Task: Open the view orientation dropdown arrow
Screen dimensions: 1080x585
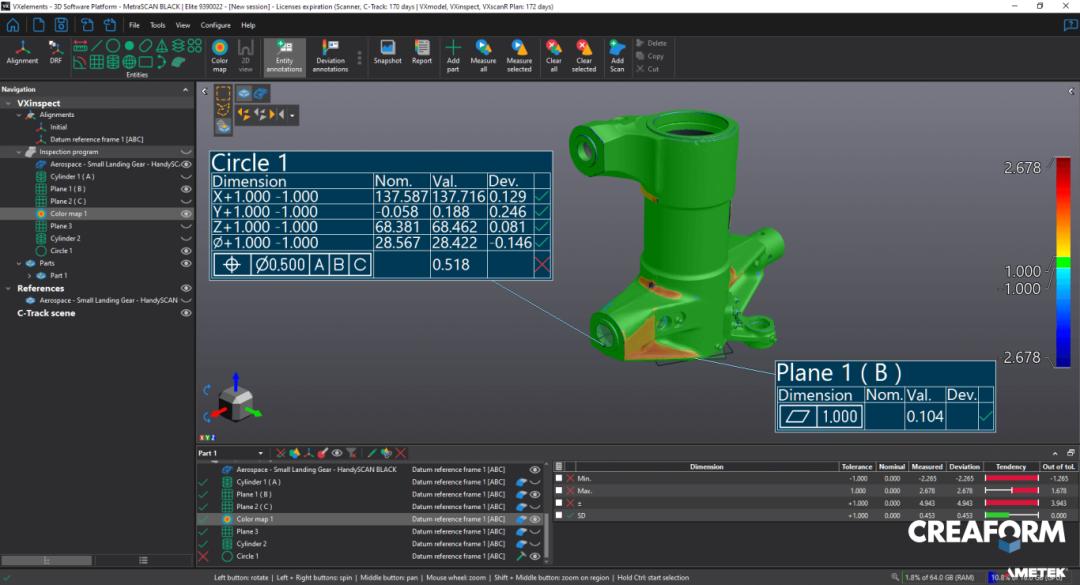Action: pos(292,115)
